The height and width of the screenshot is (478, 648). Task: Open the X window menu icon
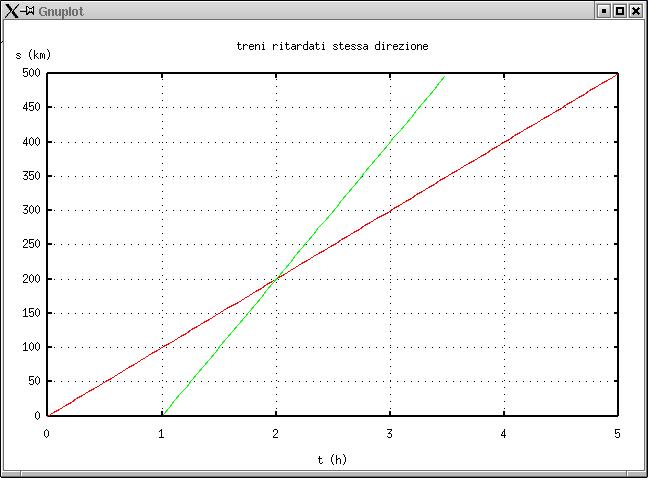(x=11, y=10)
